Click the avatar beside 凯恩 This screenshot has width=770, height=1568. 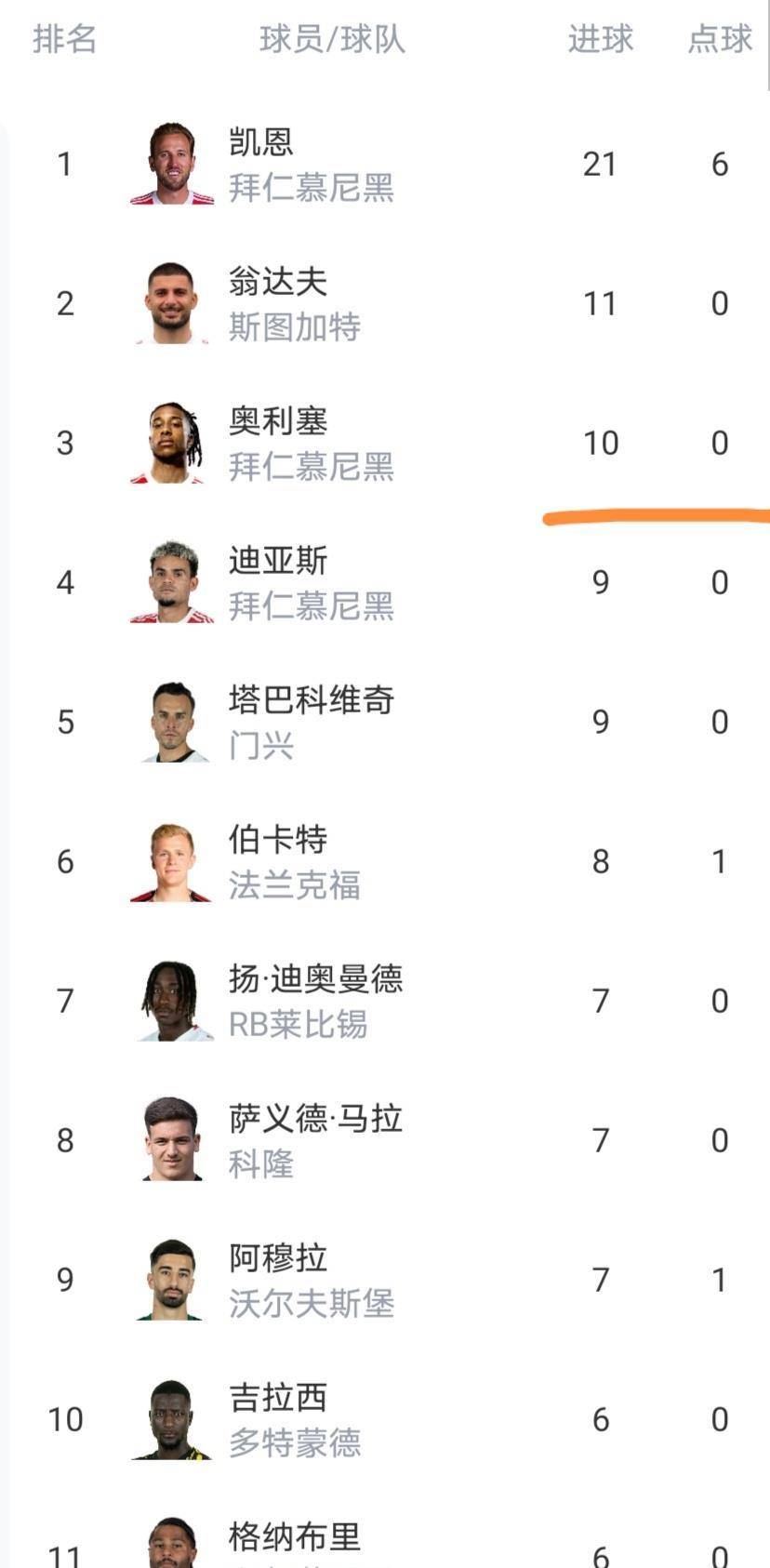coord(172,164)
